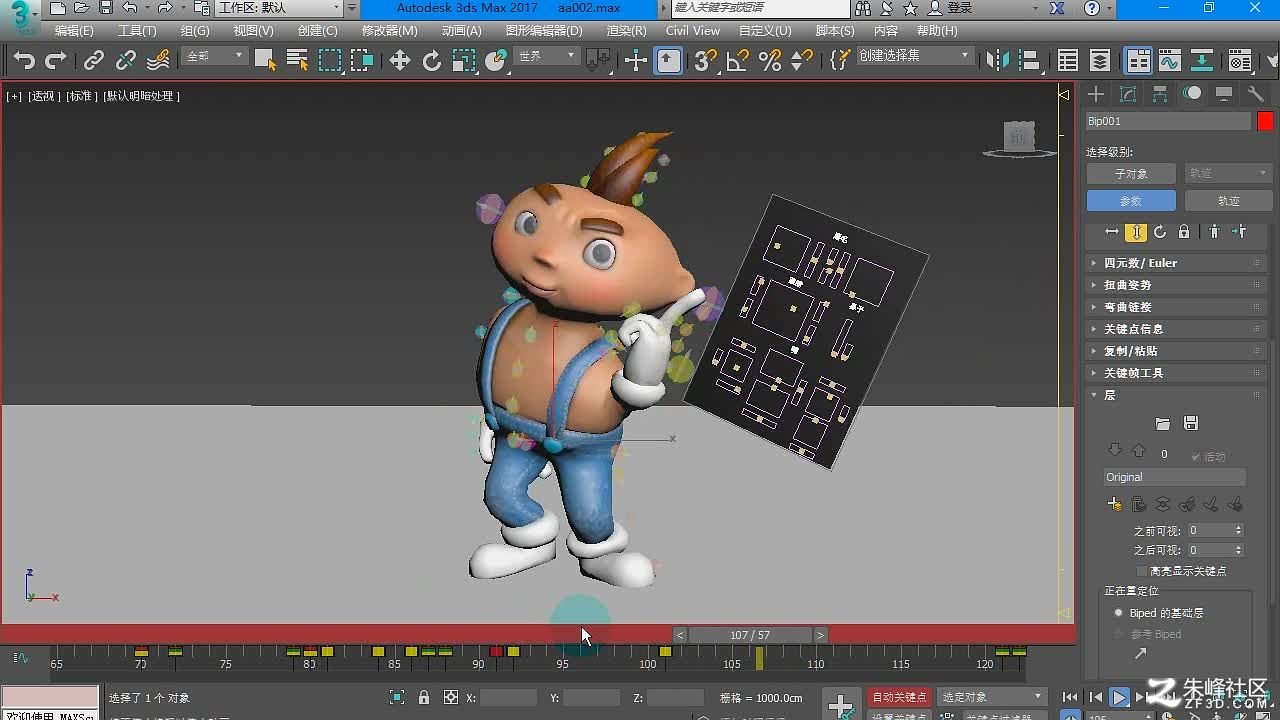The width and height of the screenshot is (1280, 720).
Task: Click the load layer folder icon
Action: (1162, 424)
